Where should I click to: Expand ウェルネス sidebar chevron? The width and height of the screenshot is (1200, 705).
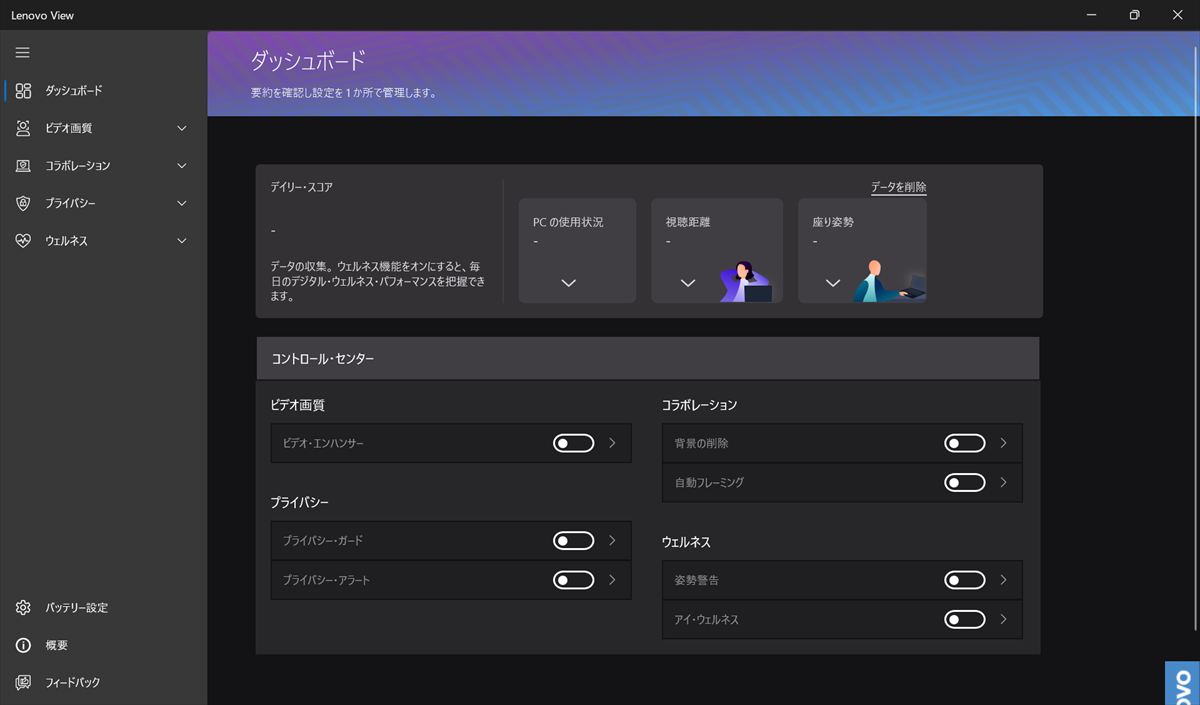(182, 241)
